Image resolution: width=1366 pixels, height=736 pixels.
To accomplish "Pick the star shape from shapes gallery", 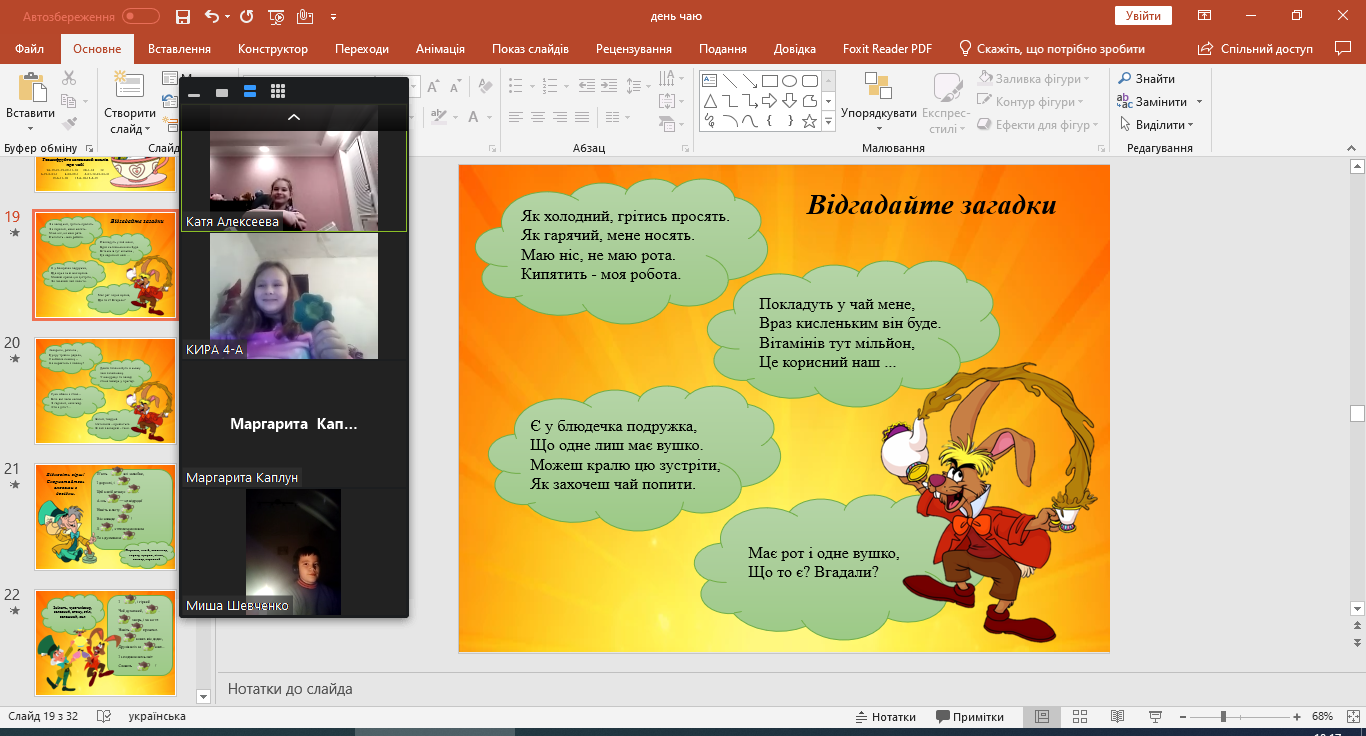I will click(810, 121).
